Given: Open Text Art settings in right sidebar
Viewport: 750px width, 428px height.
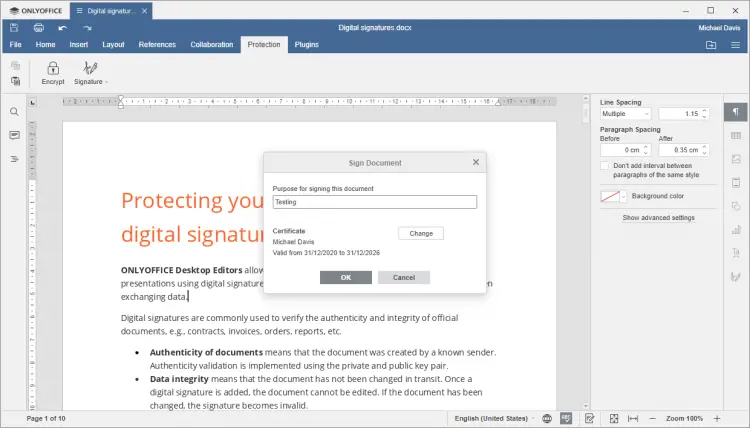Looking at the screenshot, I should pyautogui.click(x=736, y=253).
